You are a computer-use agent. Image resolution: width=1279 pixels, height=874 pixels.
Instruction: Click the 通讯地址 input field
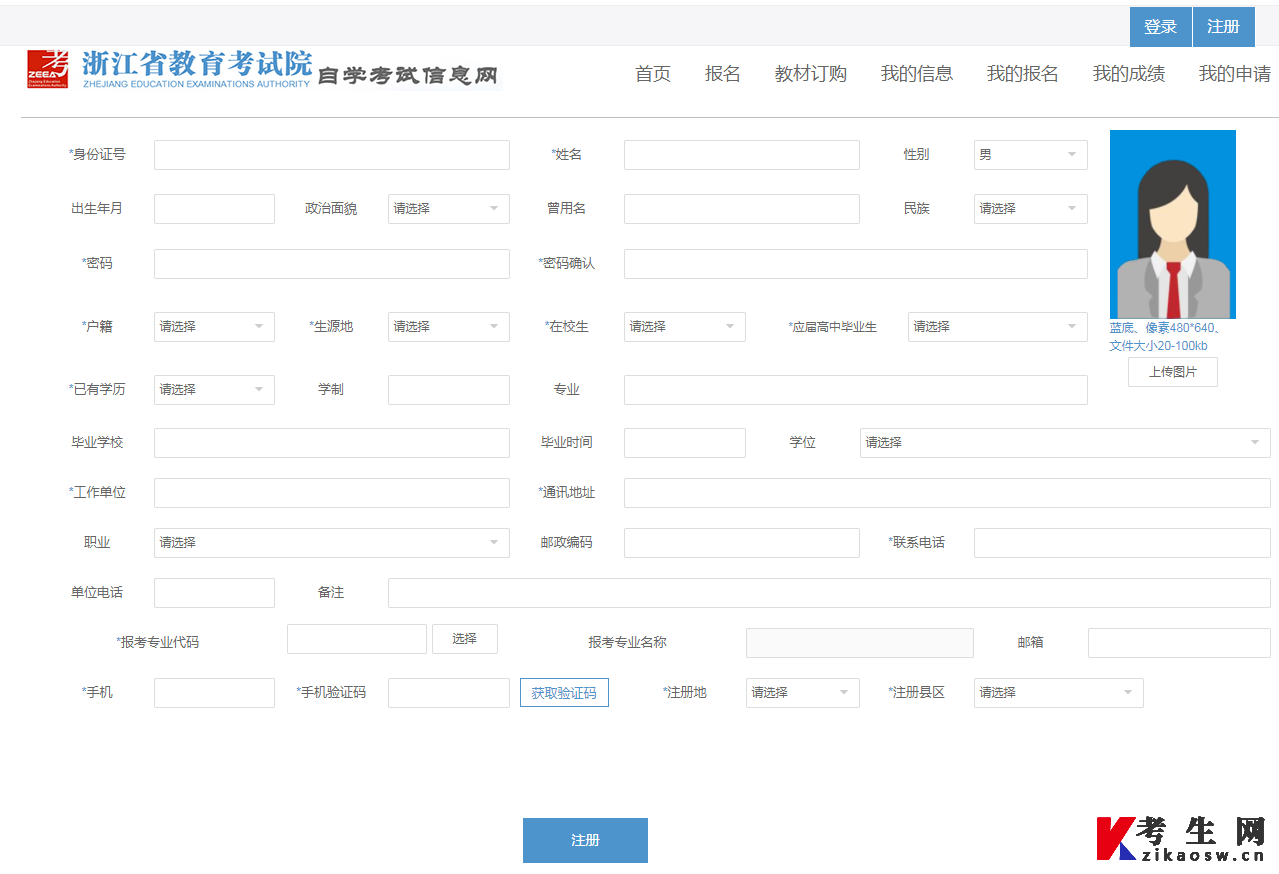coord(947,493)
